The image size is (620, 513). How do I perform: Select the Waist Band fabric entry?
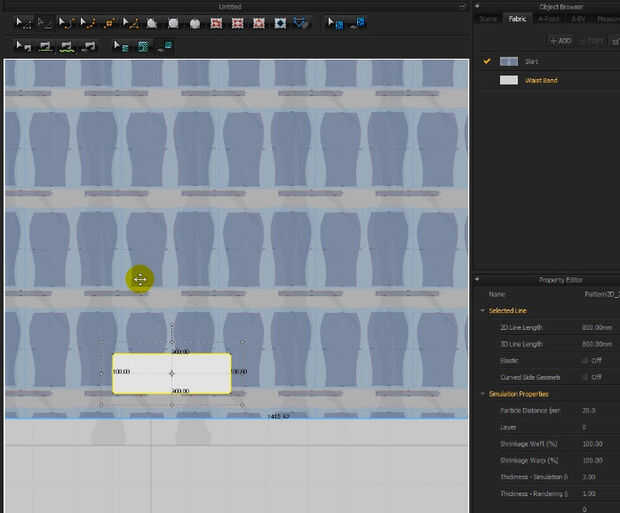pyautogui.click(x=541, y=80)
